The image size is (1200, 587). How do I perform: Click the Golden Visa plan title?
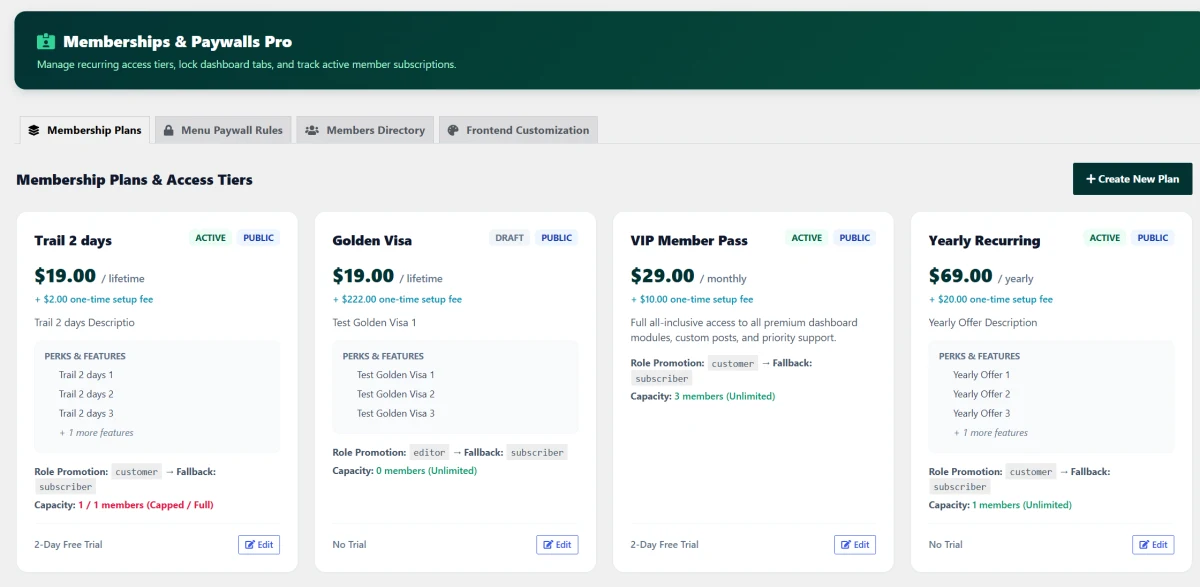pyautogui.click(x=372, y=241)
